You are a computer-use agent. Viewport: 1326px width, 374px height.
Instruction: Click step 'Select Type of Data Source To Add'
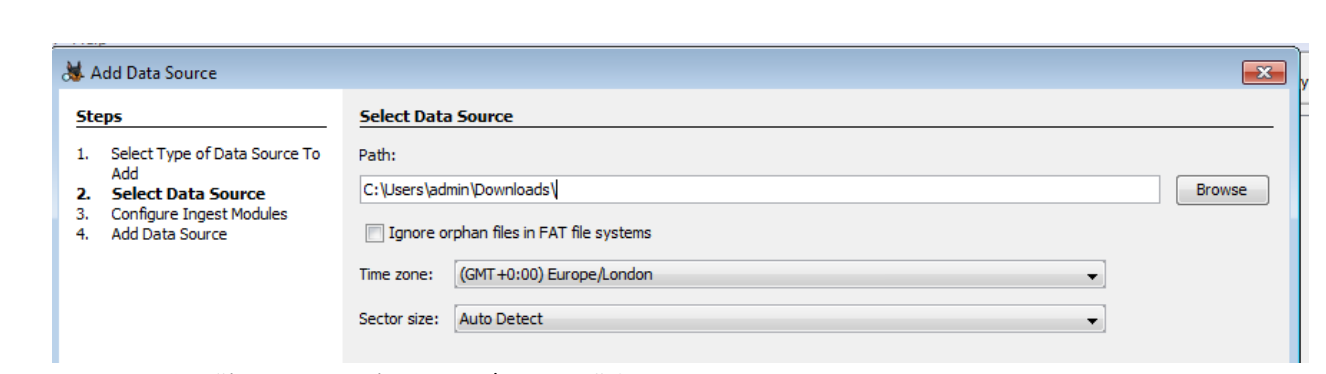click(215, 163)
